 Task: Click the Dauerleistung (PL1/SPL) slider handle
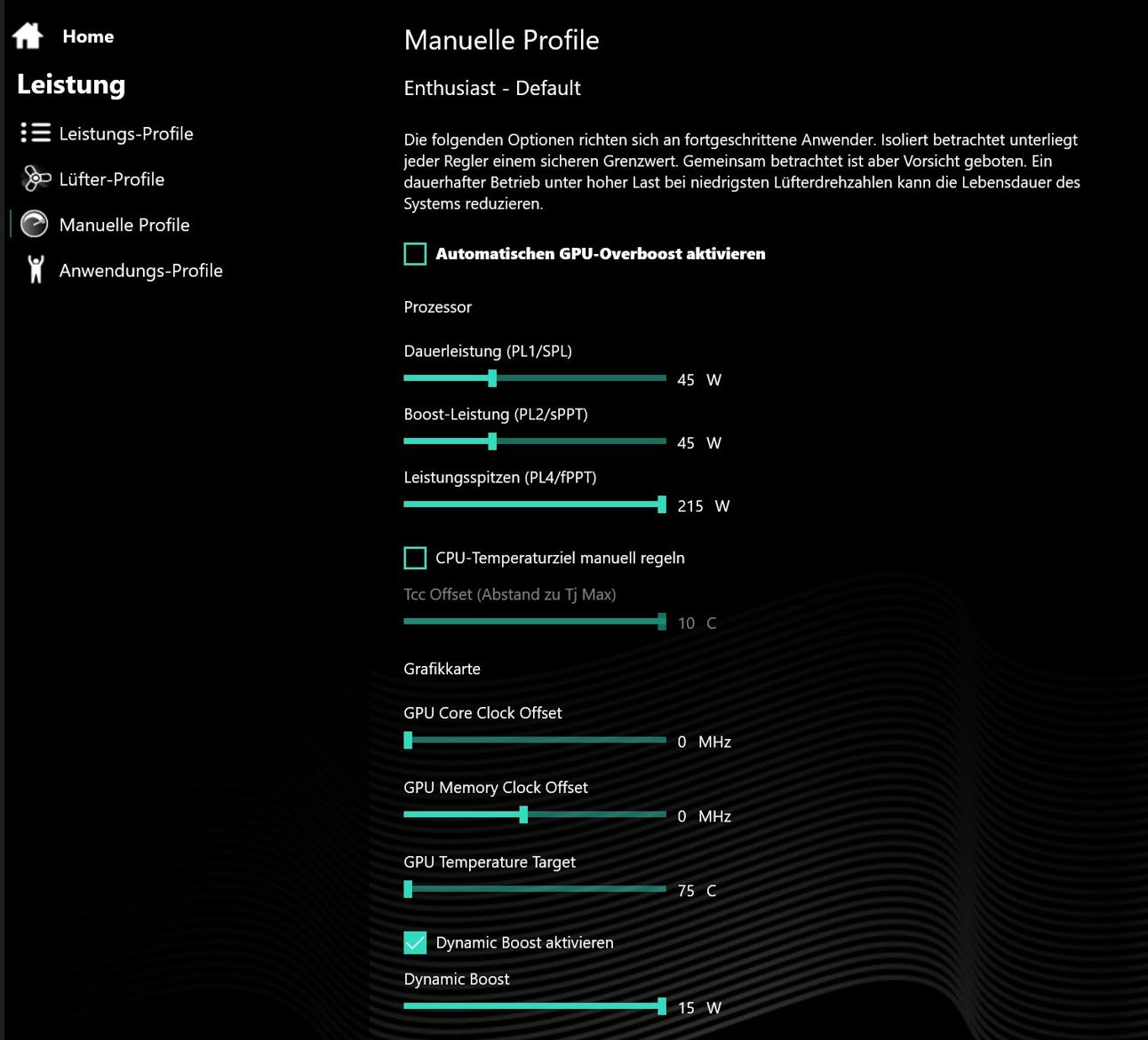(492, 378)
